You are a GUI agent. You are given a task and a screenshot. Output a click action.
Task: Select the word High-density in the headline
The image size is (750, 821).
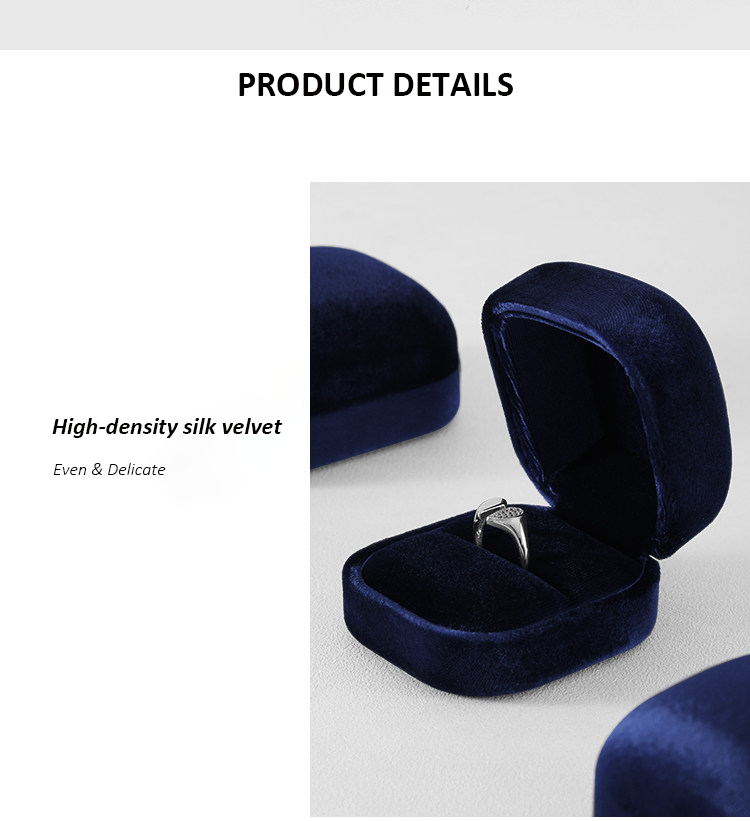coord(115,427)
